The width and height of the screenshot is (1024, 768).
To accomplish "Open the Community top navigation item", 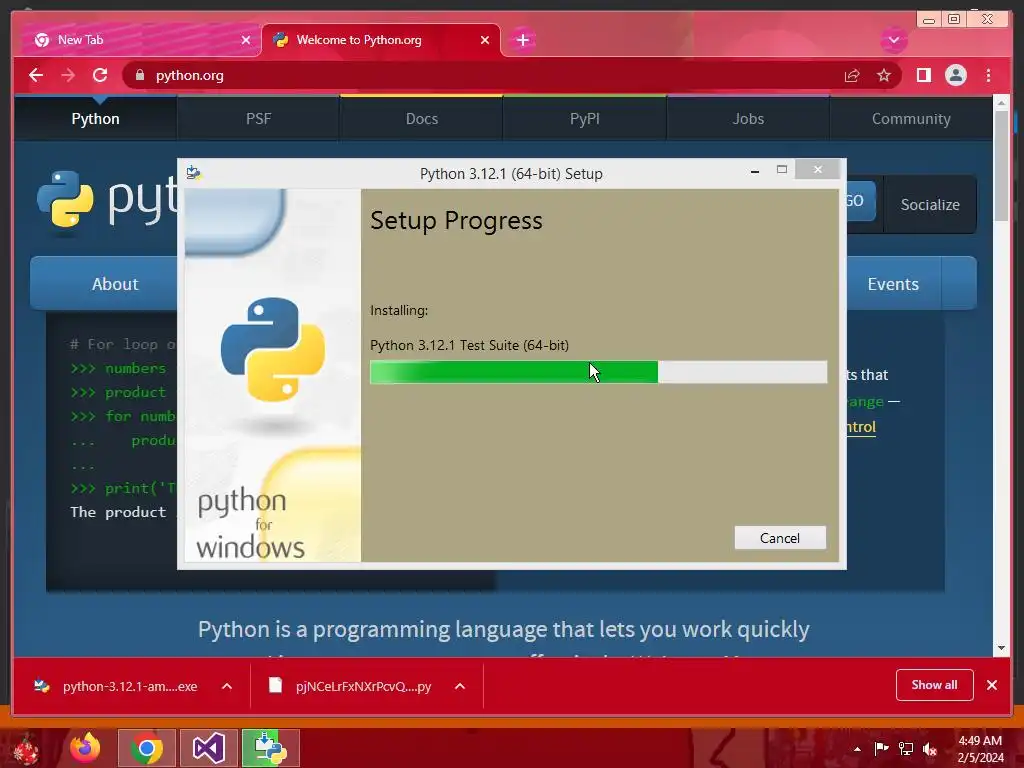I will point(911,119).
